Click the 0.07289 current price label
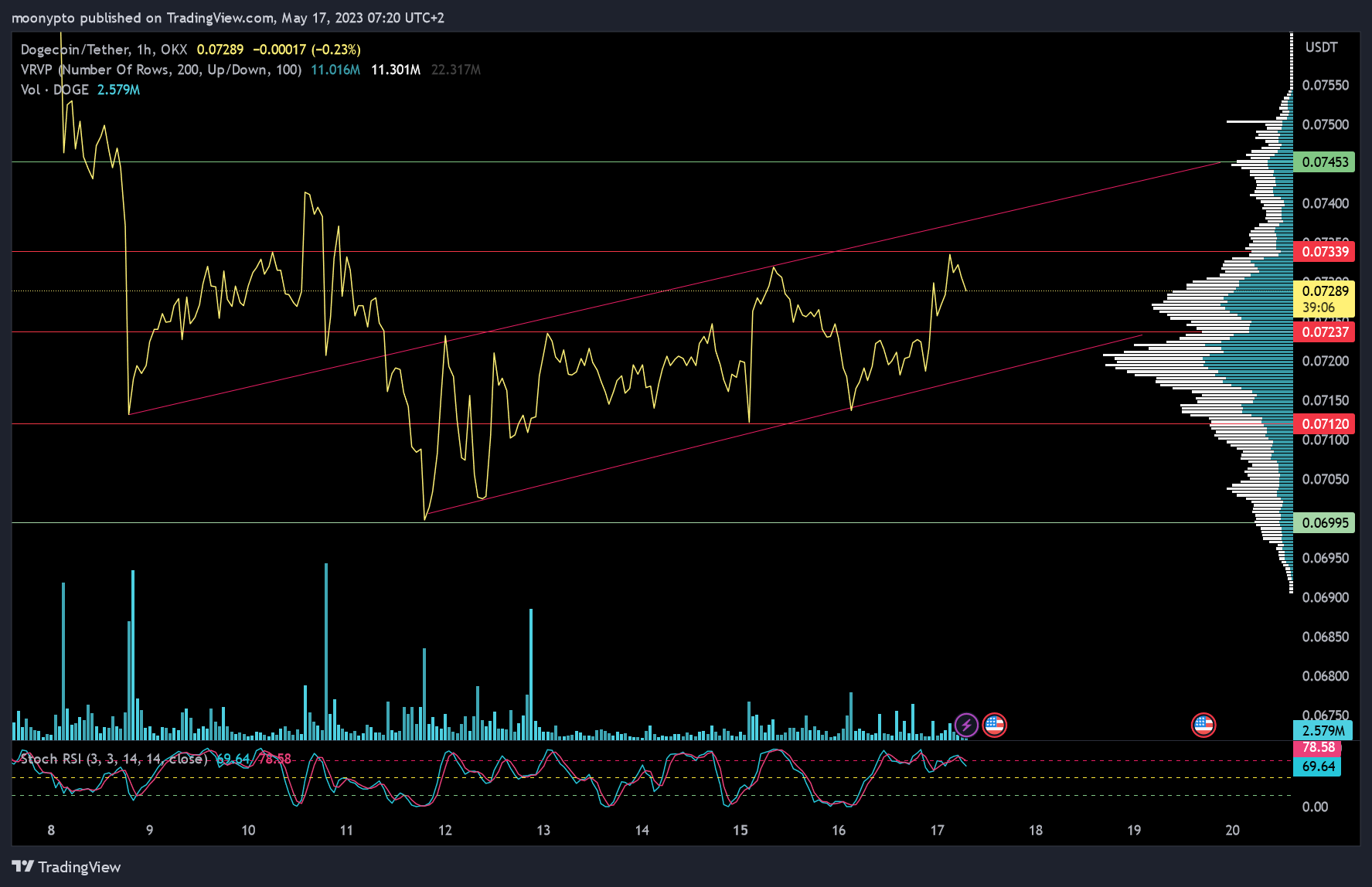 pos(1324,299)
